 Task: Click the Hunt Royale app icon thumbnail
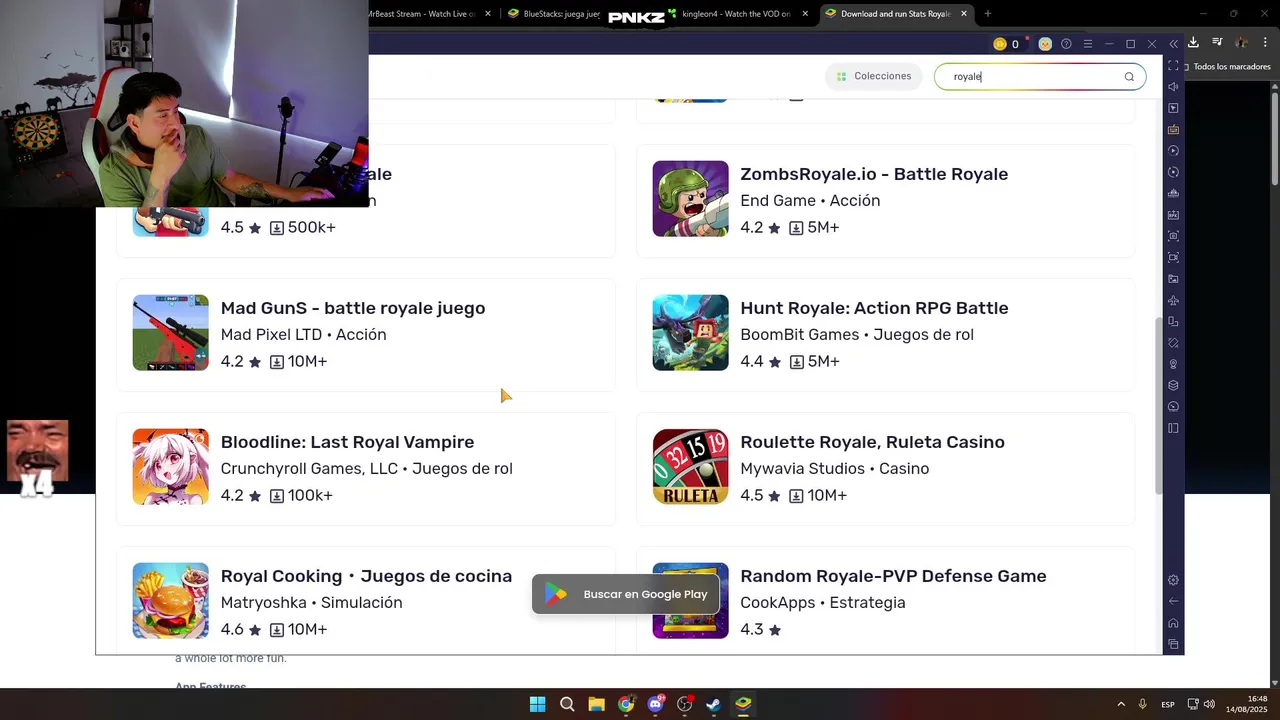click(x=691, y=333)
